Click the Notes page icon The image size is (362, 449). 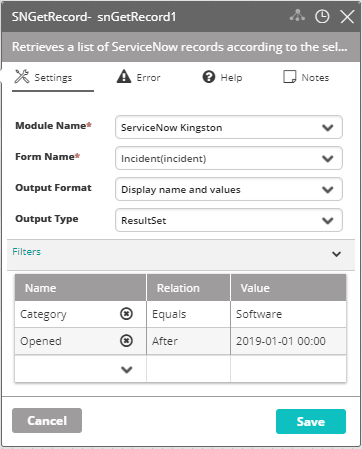(289, 77)
